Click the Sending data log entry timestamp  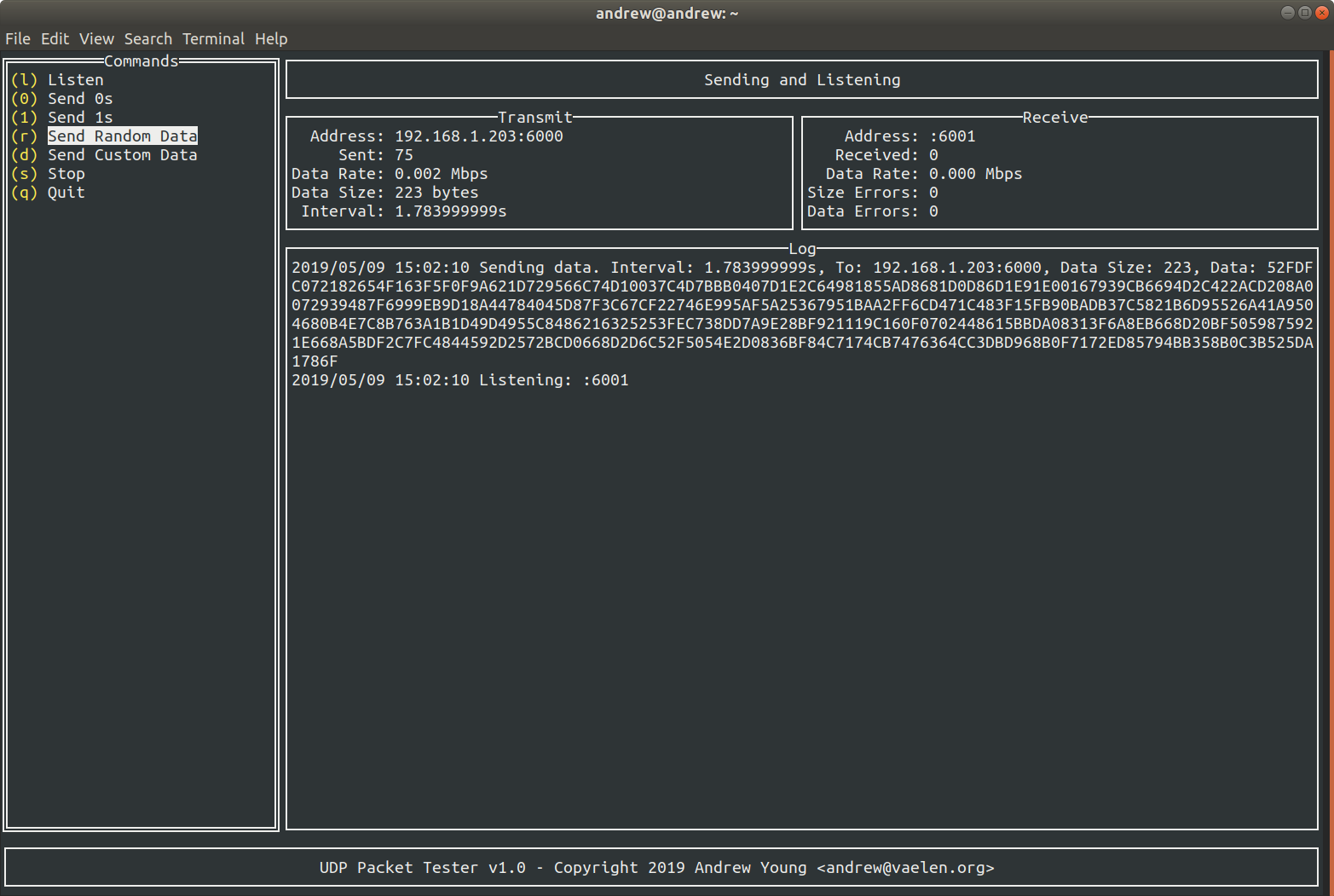[x=380, y=267]
